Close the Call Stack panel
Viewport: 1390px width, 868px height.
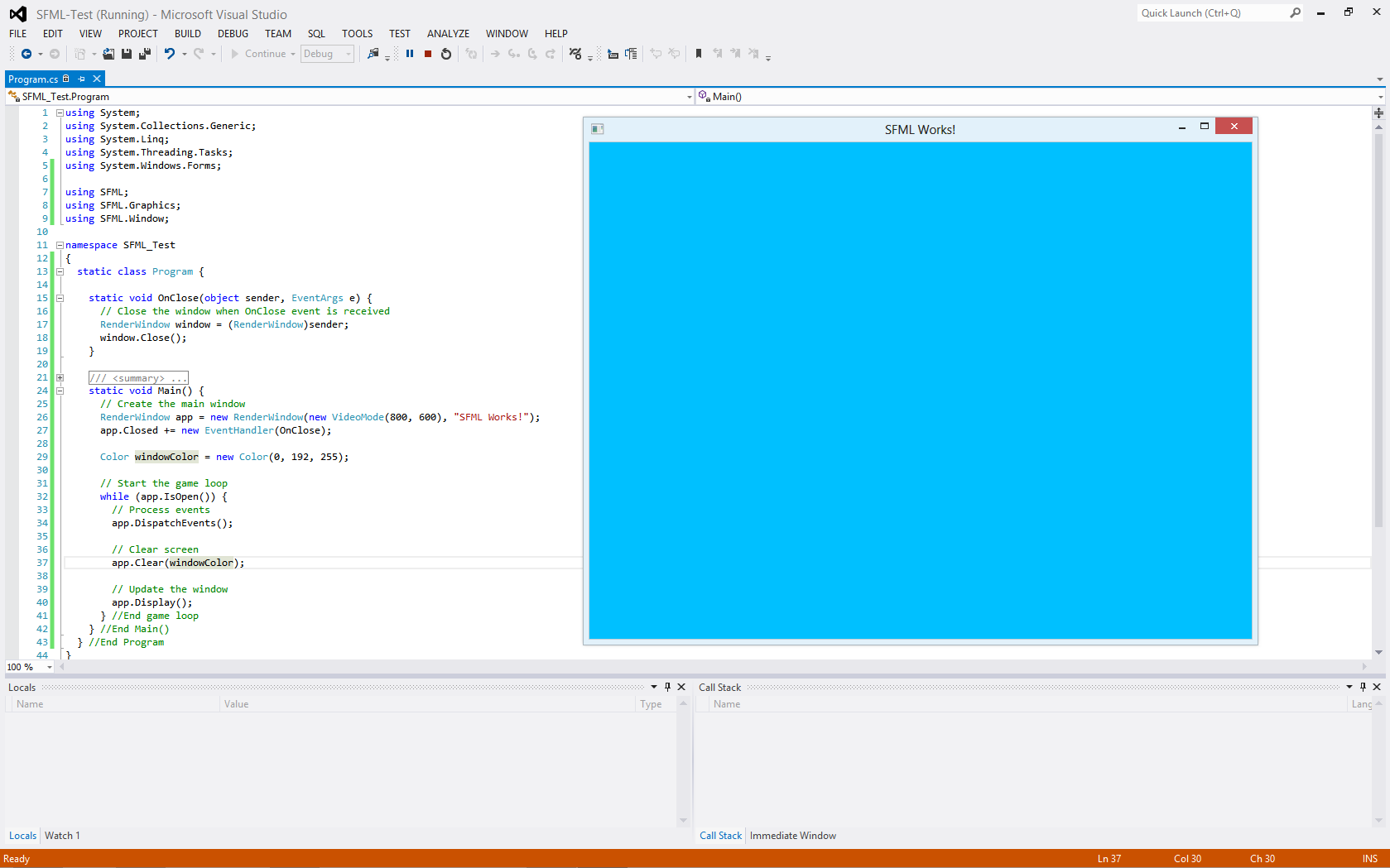1377,687
